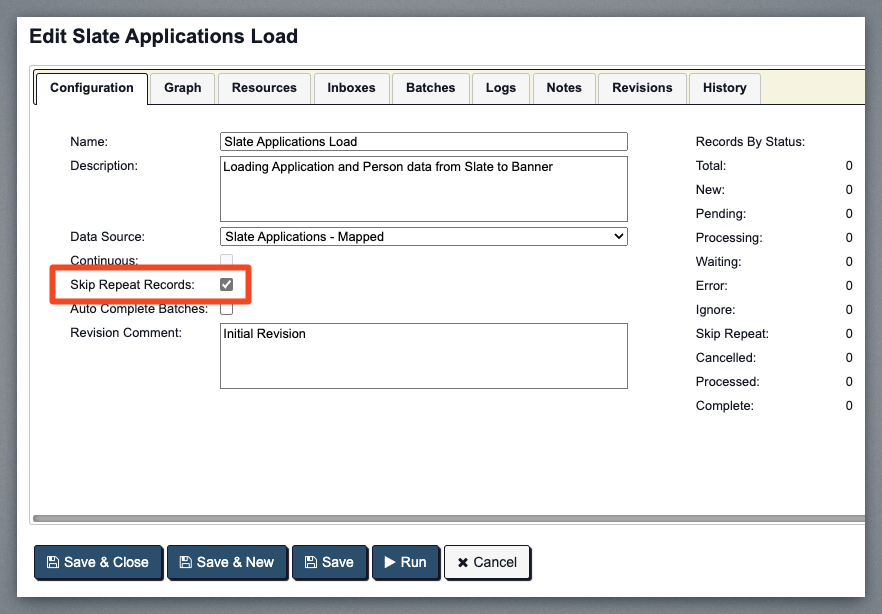Toggle the Continuous checkbox
This screenshot has width=882, height=614.
(227, 261)
